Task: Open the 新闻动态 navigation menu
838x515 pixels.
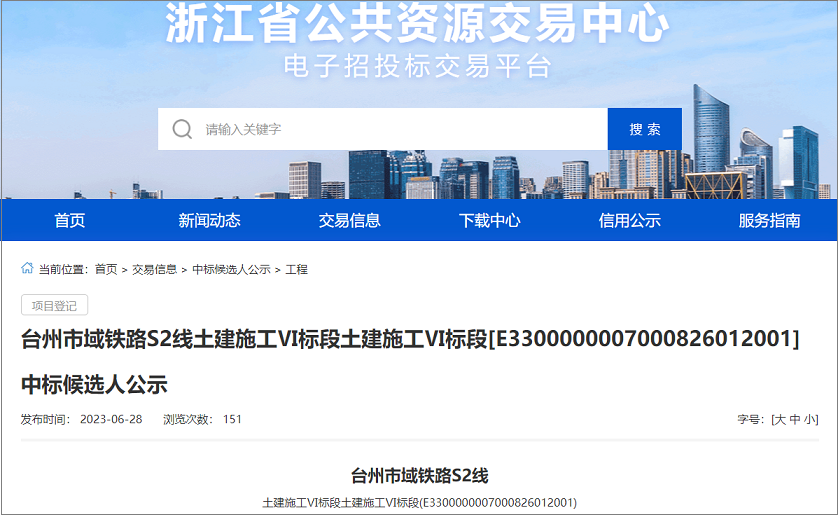Action: click(x=210, y=221)
